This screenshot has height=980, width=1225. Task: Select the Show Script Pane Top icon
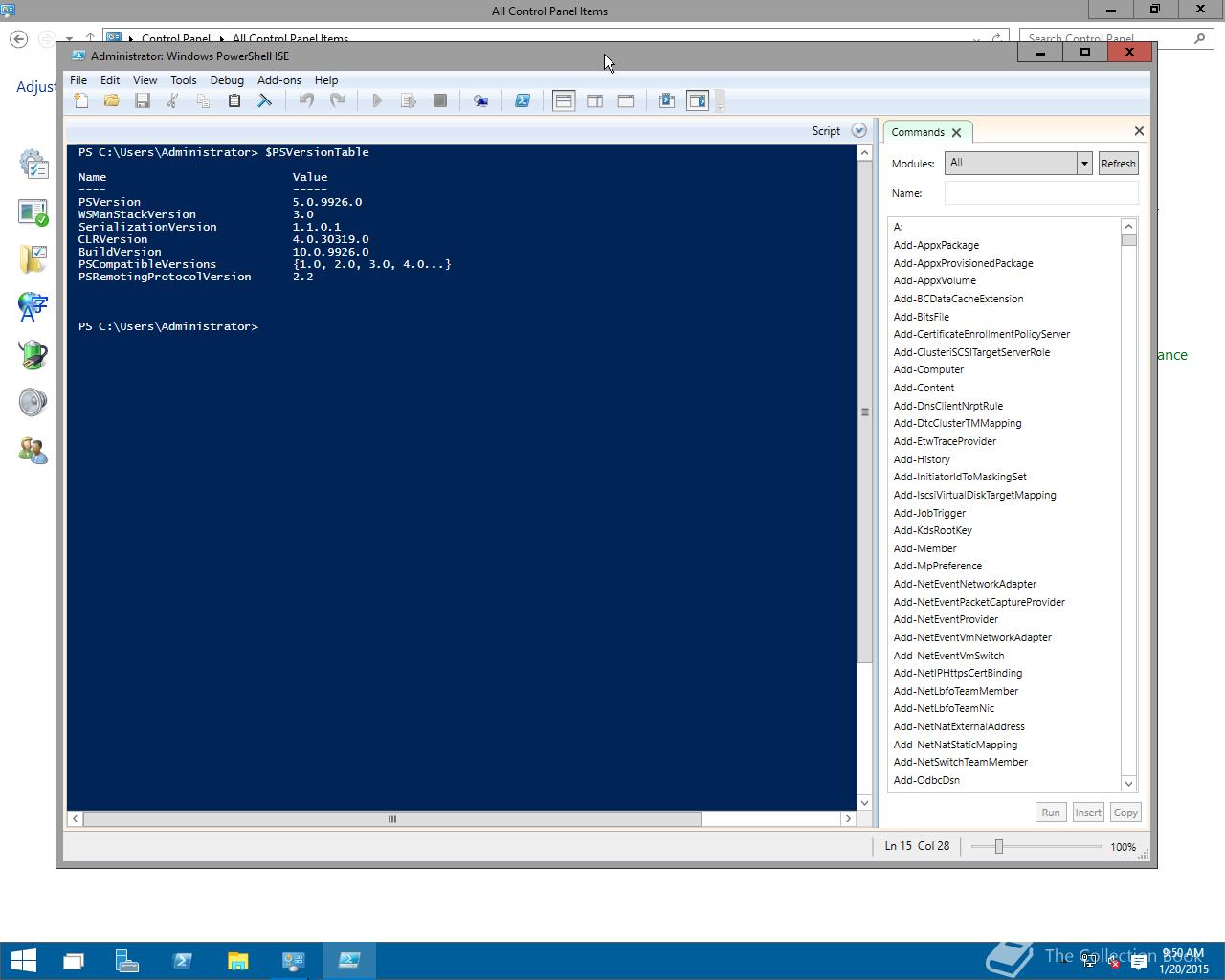564,100
